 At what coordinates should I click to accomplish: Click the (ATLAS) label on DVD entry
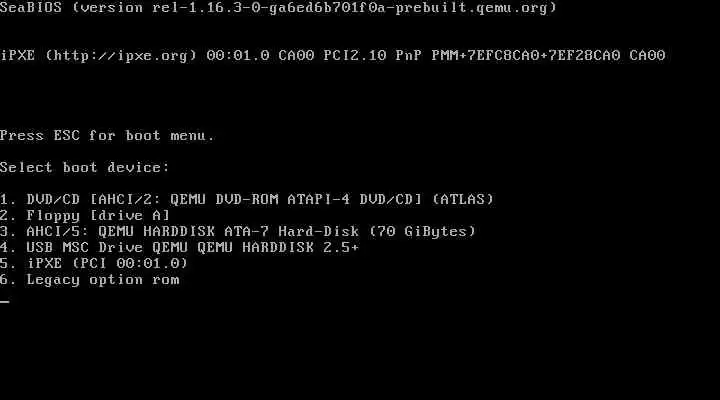[463, 199]
